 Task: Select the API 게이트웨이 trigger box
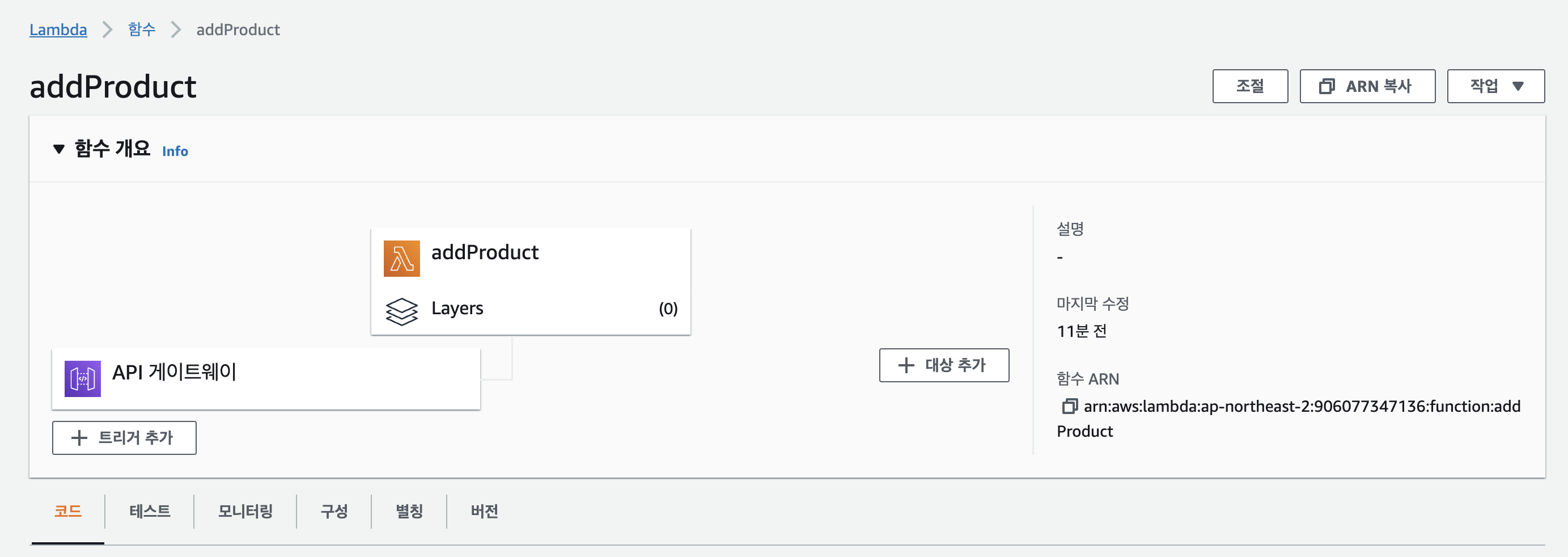[266, 379]
